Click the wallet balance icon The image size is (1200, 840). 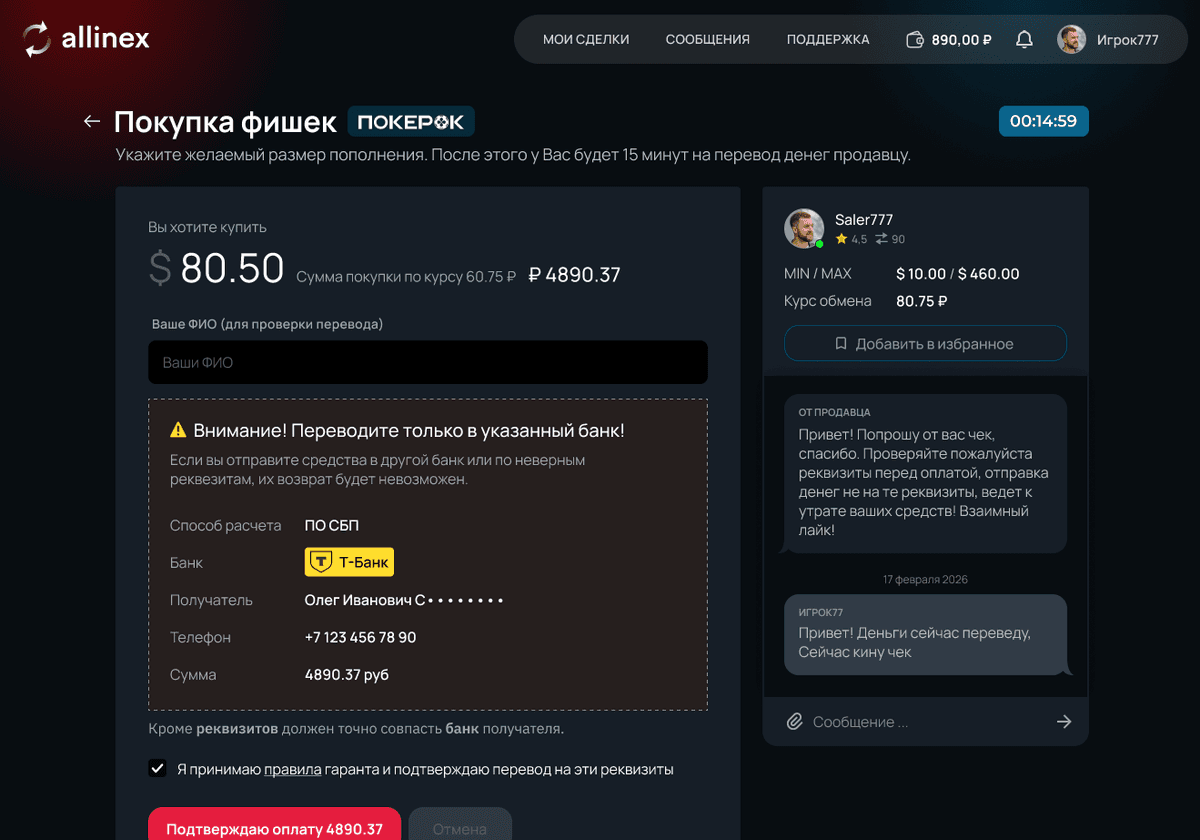[914, 40]
